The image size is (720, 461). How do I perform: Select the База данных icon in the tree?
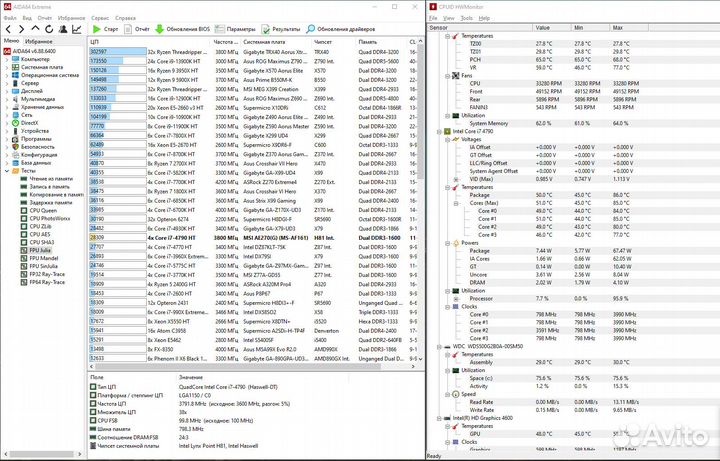pos(16,163)
